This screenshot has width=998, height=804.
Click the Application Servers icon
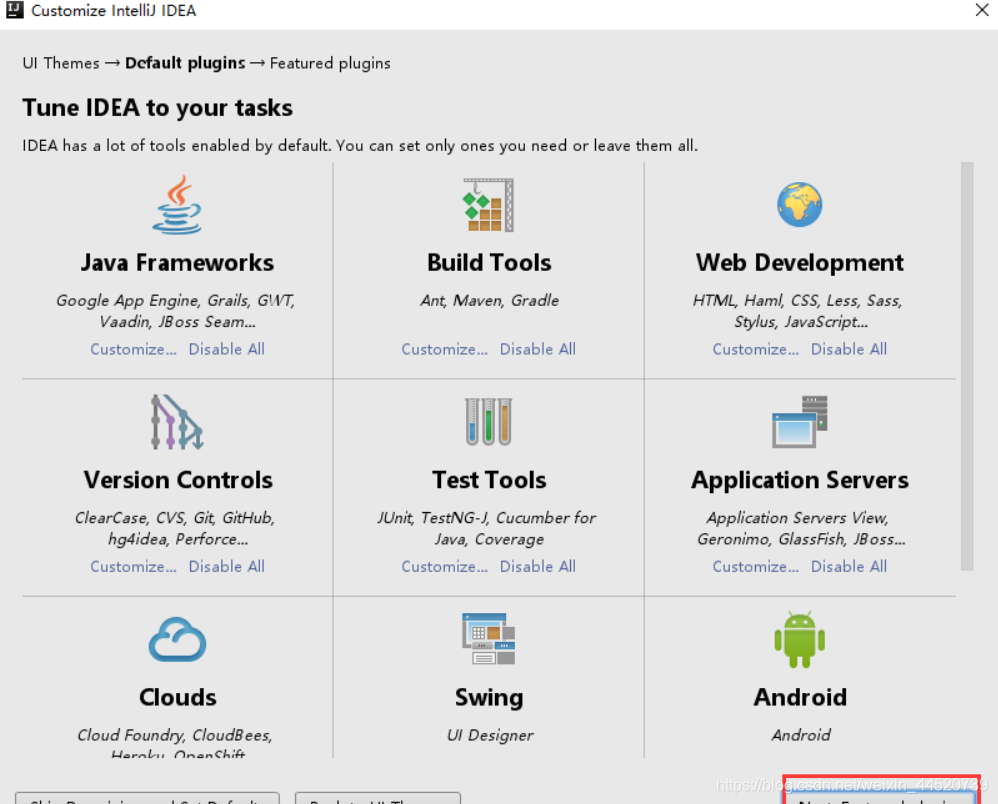pyautogui.click(x=799, y=422)
